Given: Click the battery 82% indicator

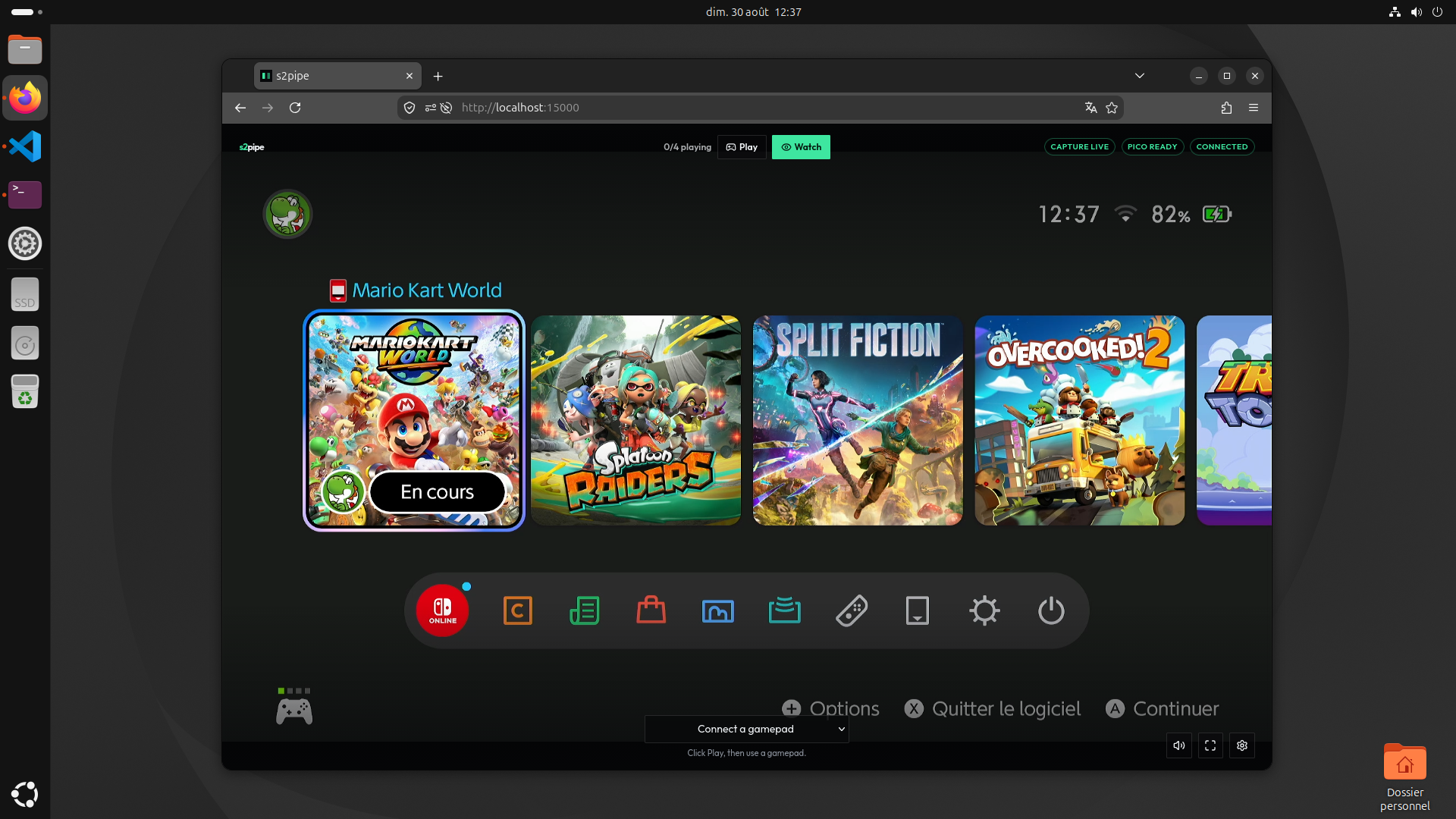Looking at the screenshot, I should [x=1191, y=215].
